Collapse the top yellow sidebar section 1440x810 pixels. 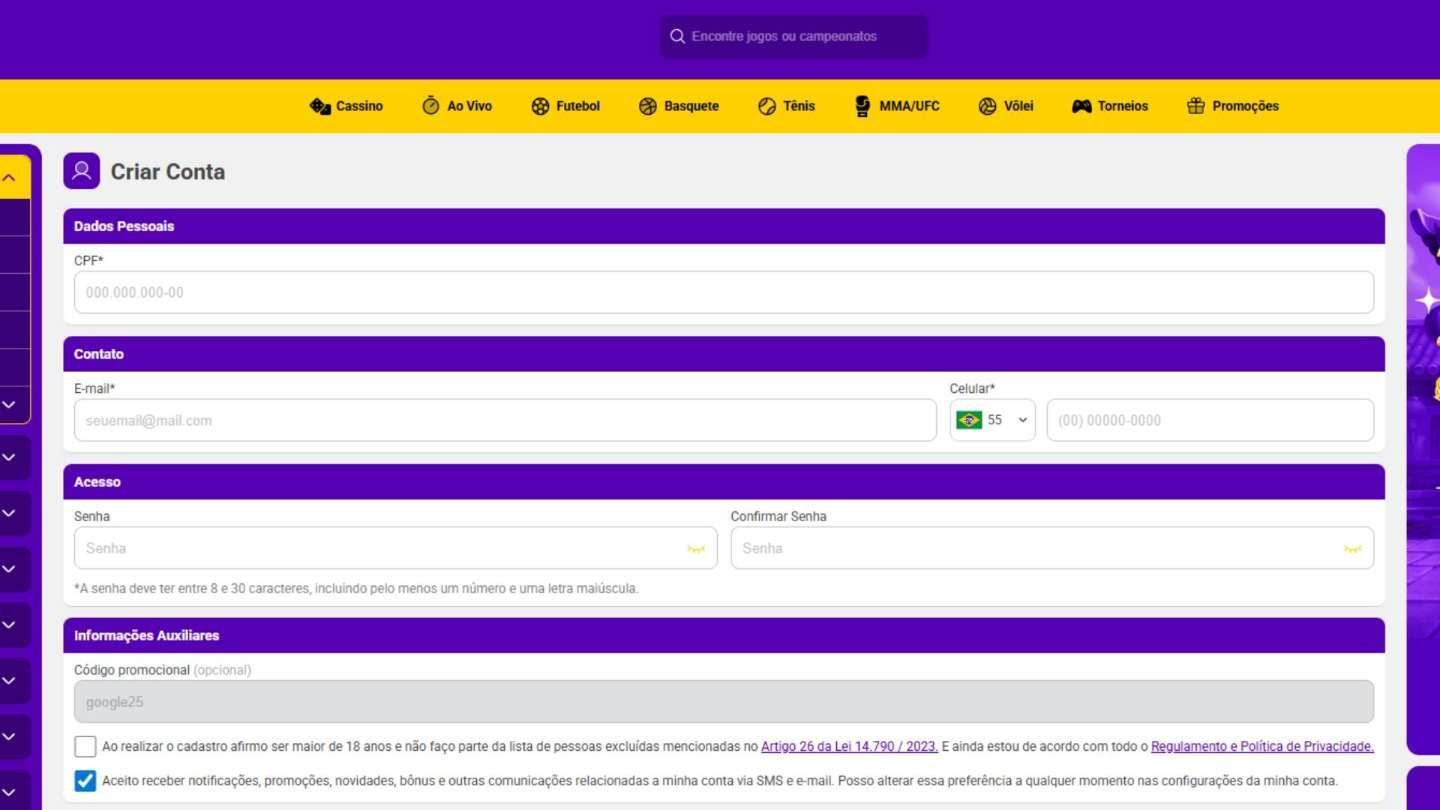pyautogui.click(x=9, y=178)
